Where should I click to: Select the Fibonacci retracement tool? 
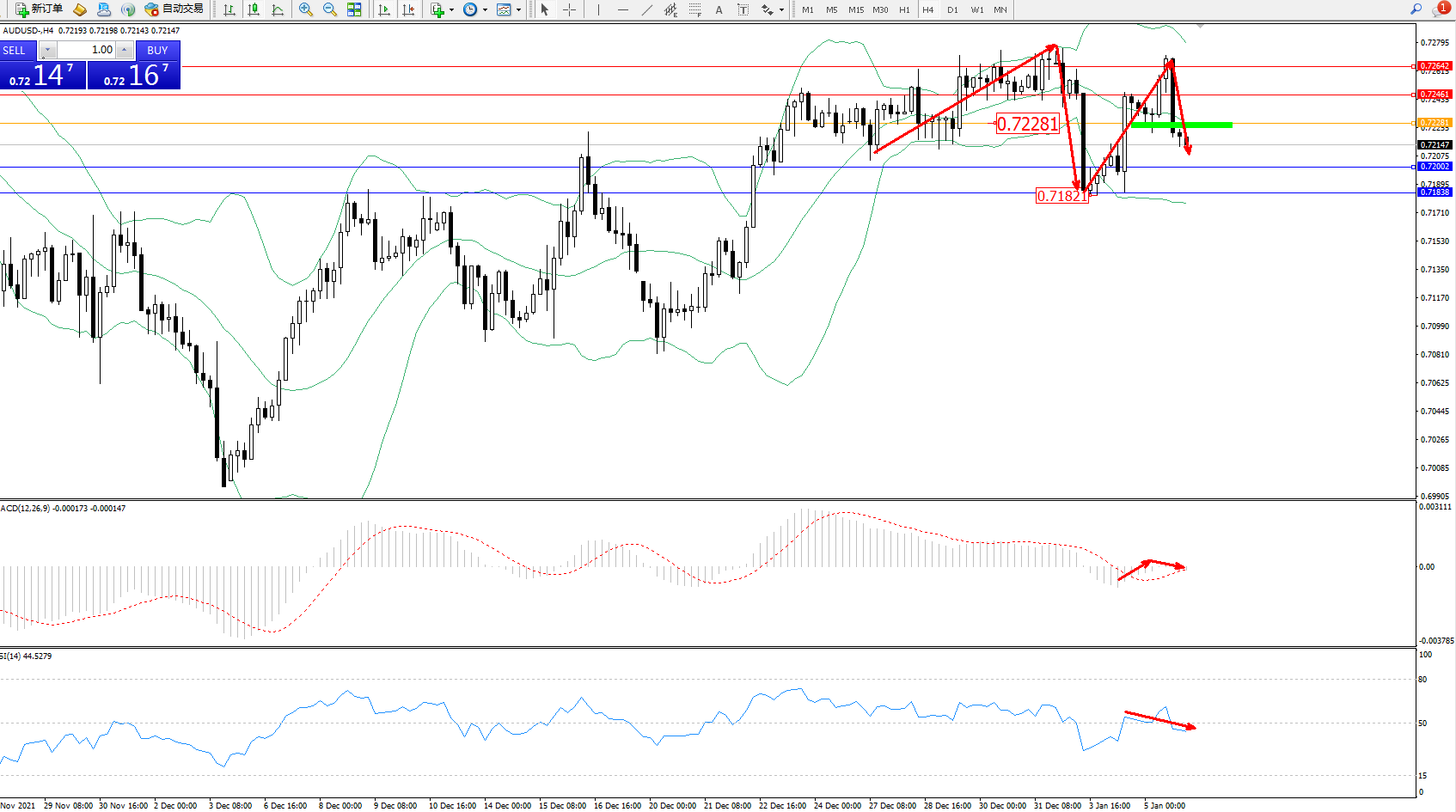694,9
